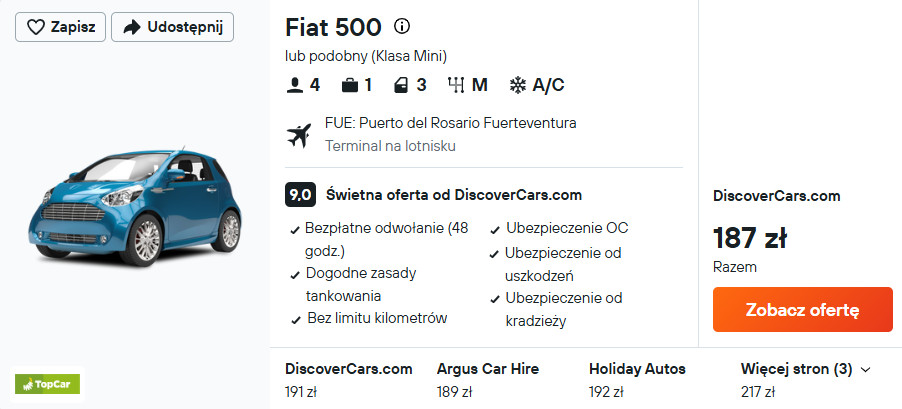This screenshot has width=902, height=409.
Task: Click the heart icon to save
Action: 36,27
